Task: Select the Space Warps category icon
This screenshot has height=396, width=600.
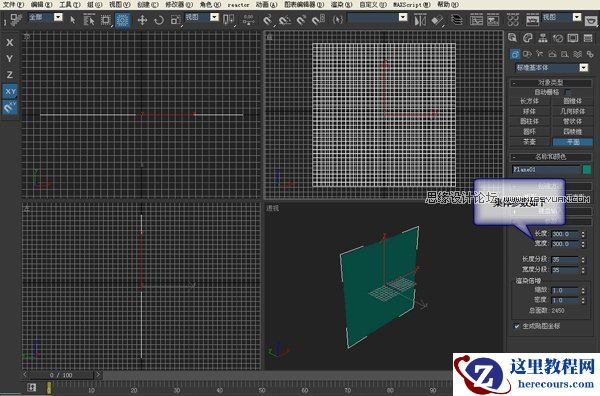Action: click(x=577, y=54)
